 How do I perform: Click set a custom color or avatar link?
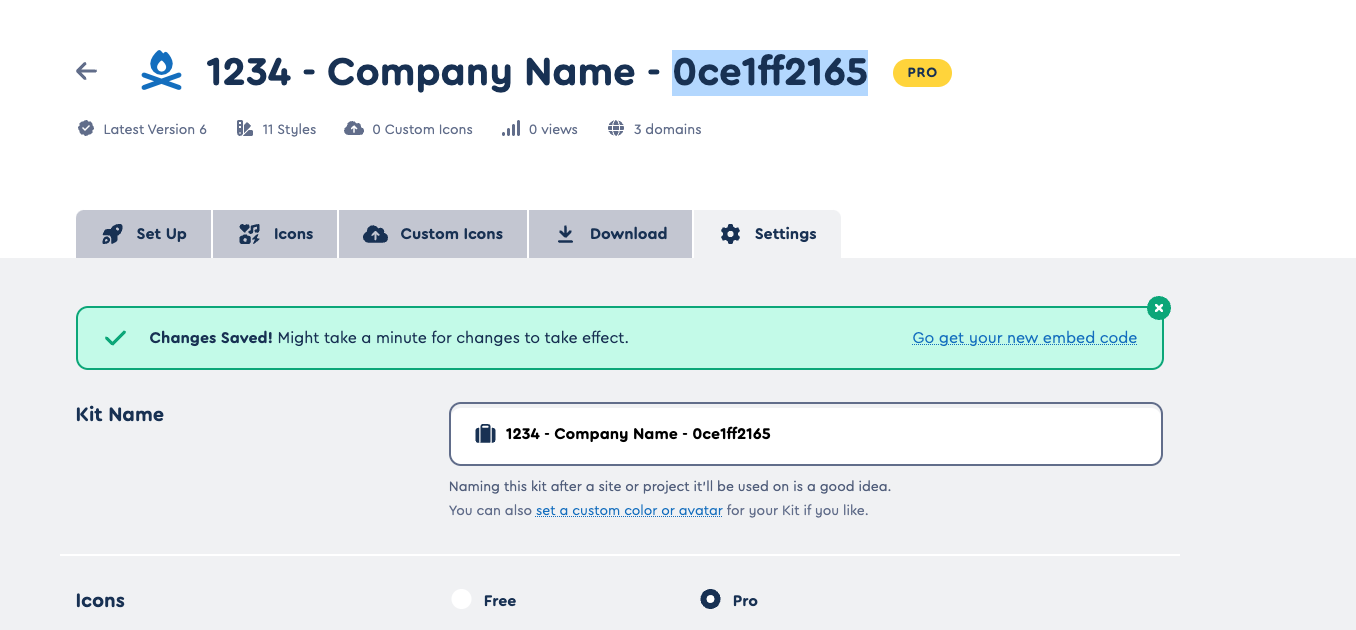(x=629, y=510)
